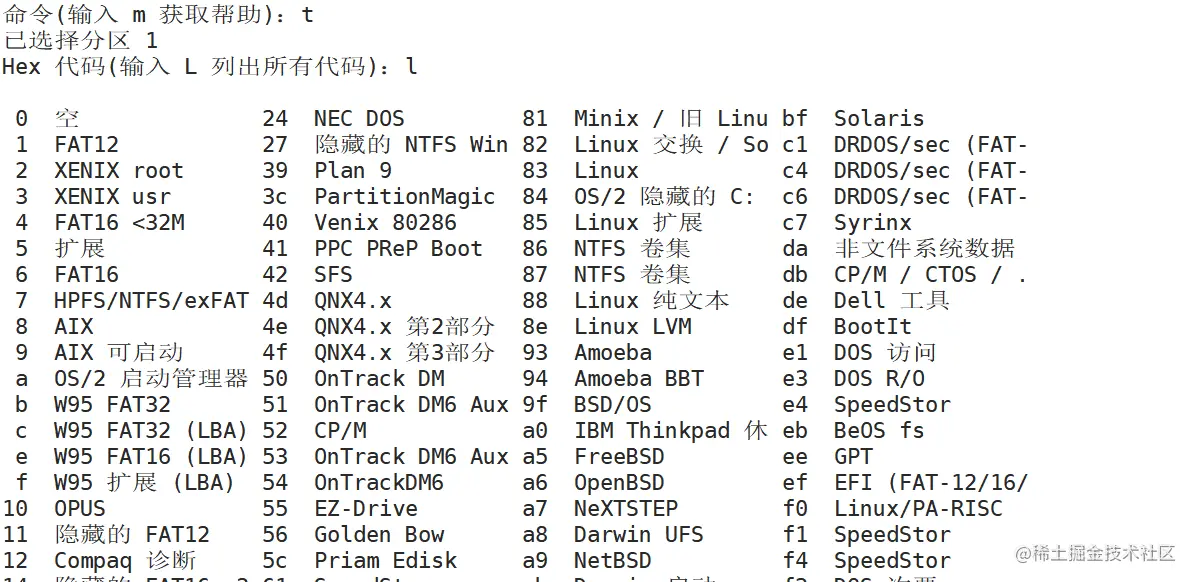Select the 'PPC PReP Boot' entry
1194x582 pixels.
coord(398,248)
